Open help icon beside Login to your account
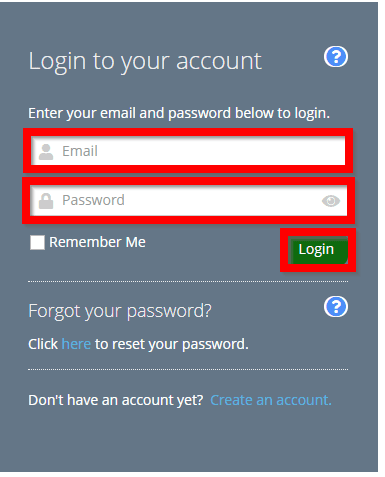 coord(336,57)
